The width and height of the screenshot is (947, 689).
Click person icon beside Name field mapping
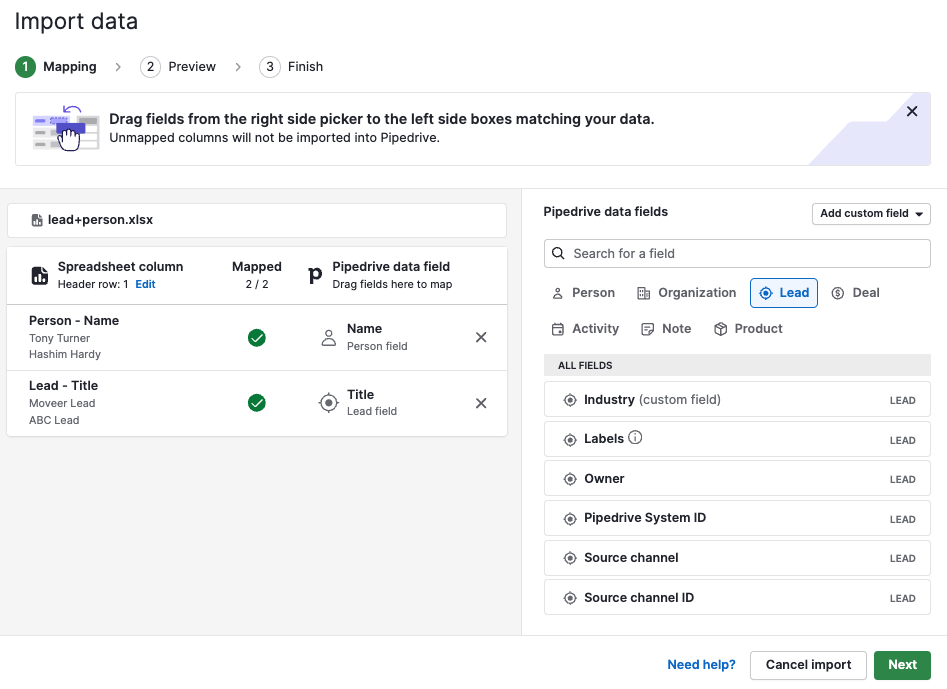[329, 338]
